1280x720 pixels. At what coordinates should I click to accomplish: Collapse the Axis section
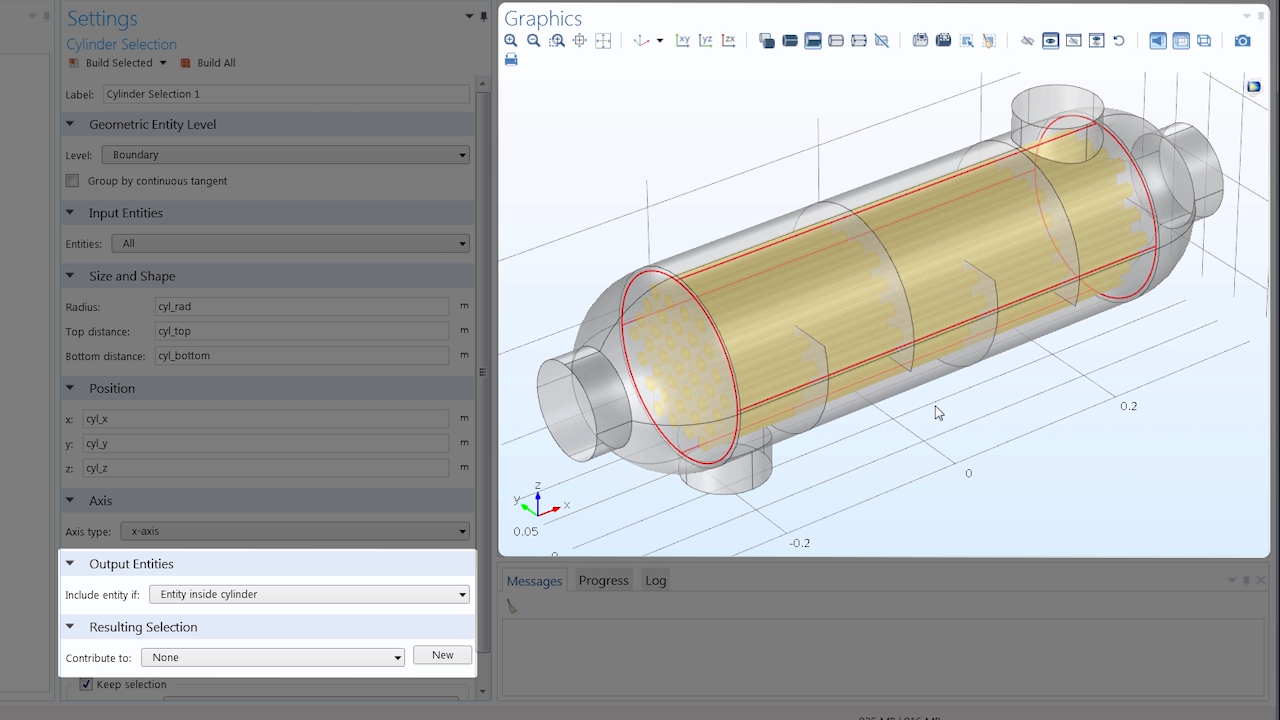tap(70, 501)
